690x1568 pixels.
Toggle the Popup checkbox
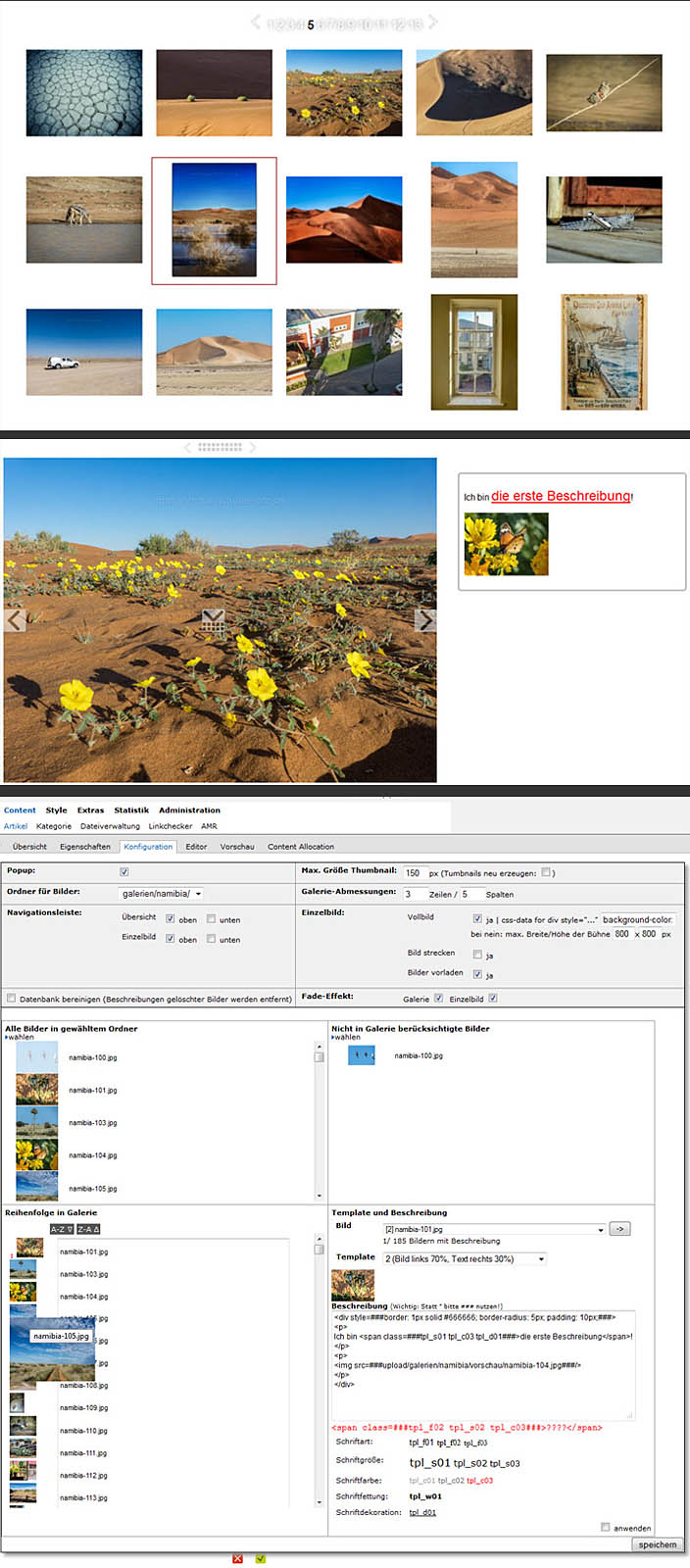(x=124, y=871)
